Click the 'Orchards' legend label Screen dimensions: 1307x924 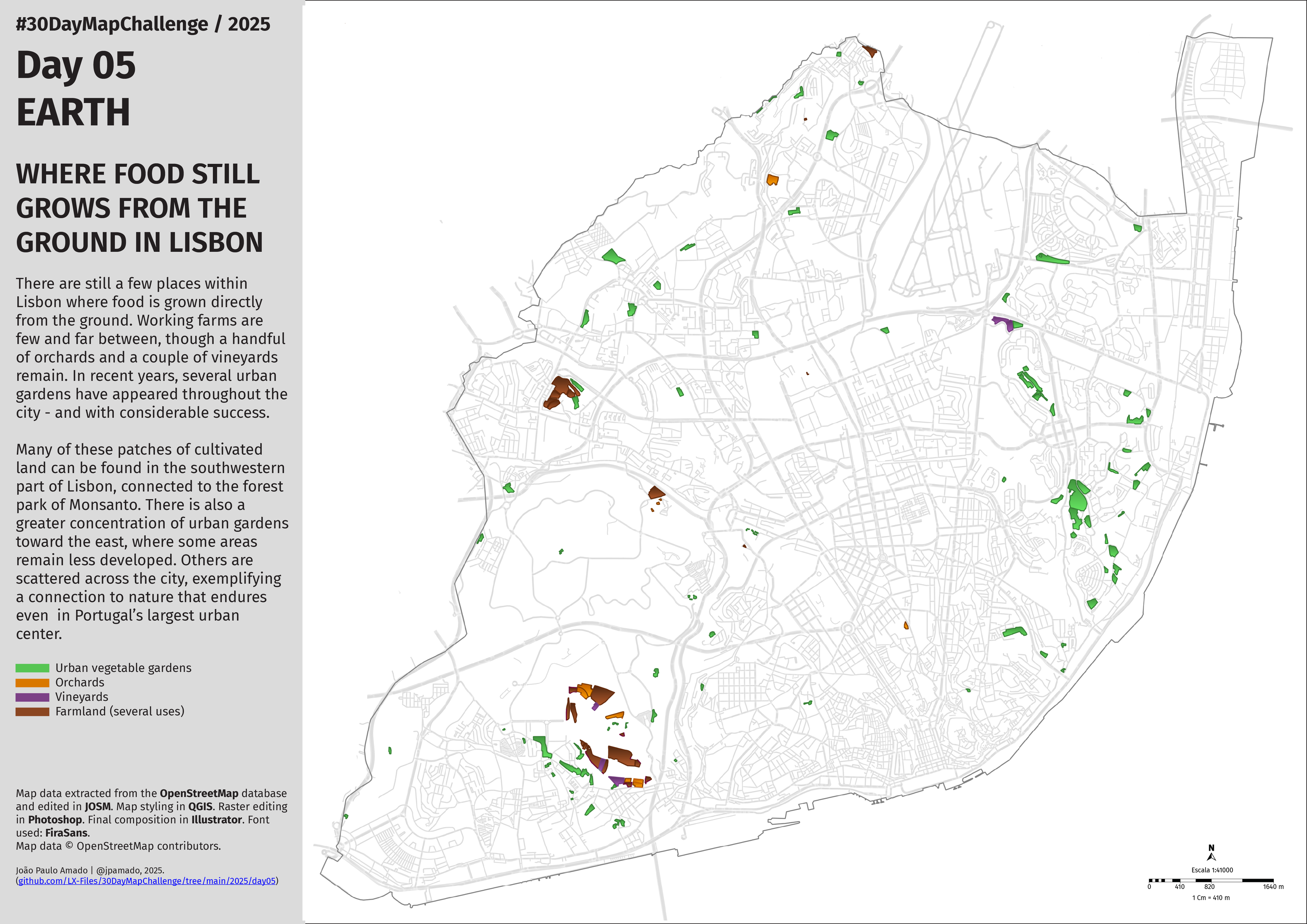[80, 682]
